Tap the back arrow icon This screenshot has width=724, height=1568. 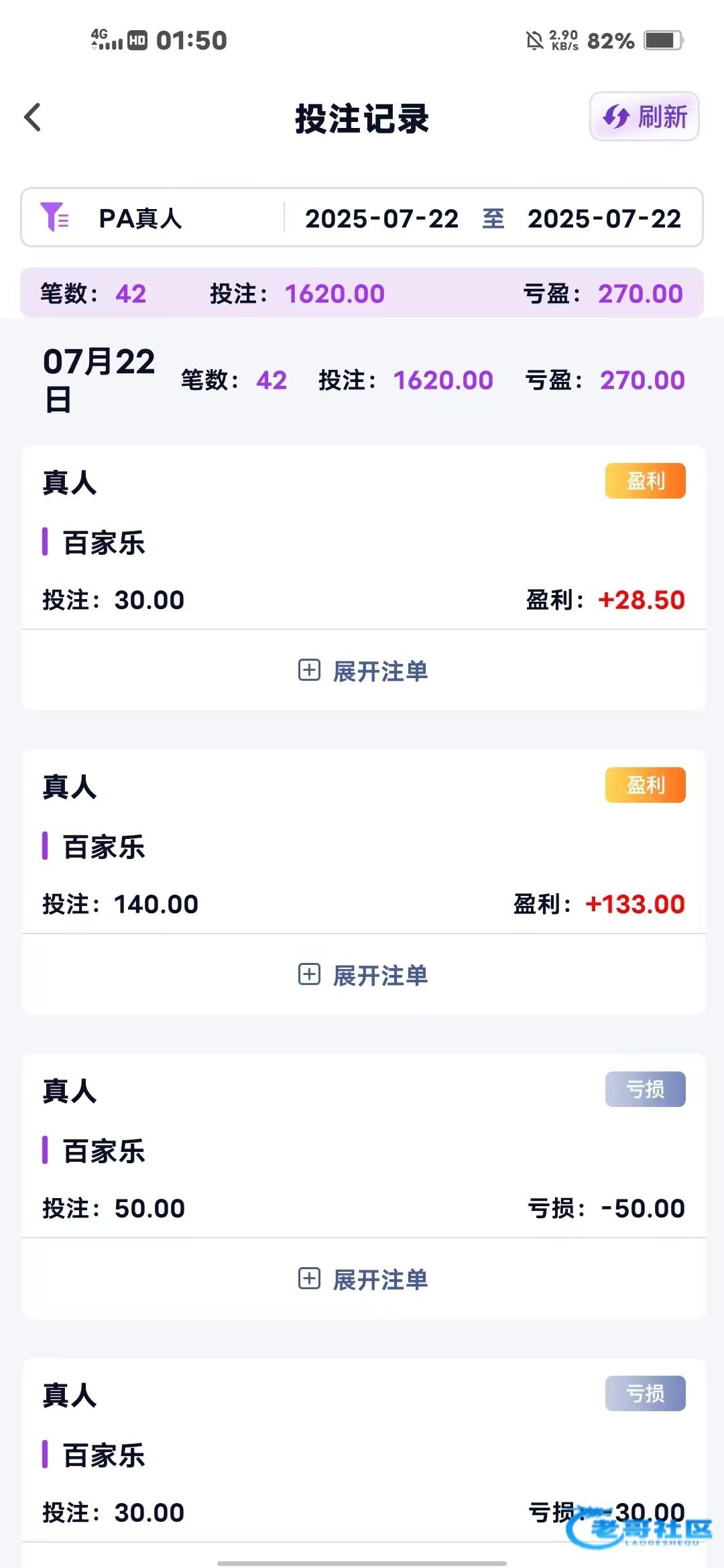[33, 117]
